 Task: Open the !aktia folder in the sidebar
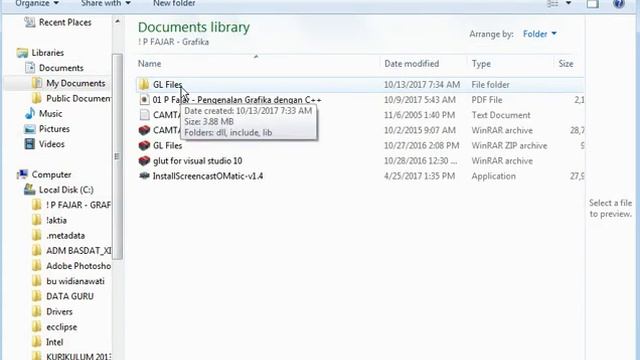[x=56, y=220]
